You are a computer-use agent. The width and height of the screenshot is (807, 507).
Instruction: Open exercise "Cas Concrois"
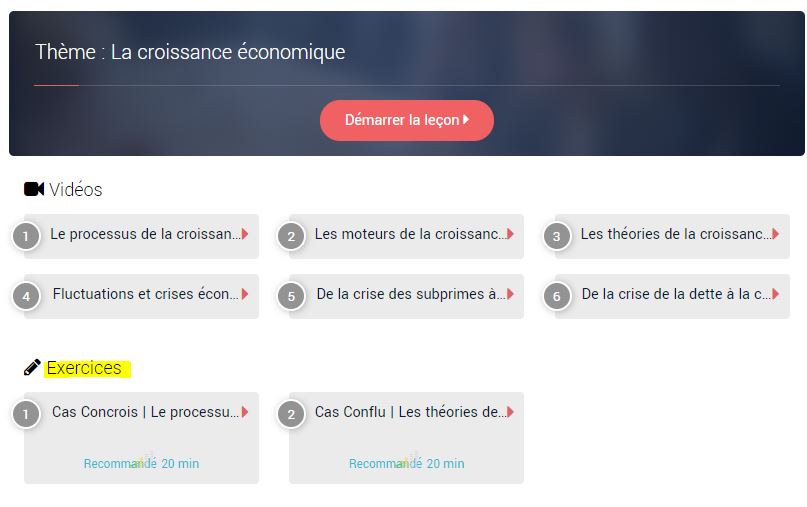146,412
